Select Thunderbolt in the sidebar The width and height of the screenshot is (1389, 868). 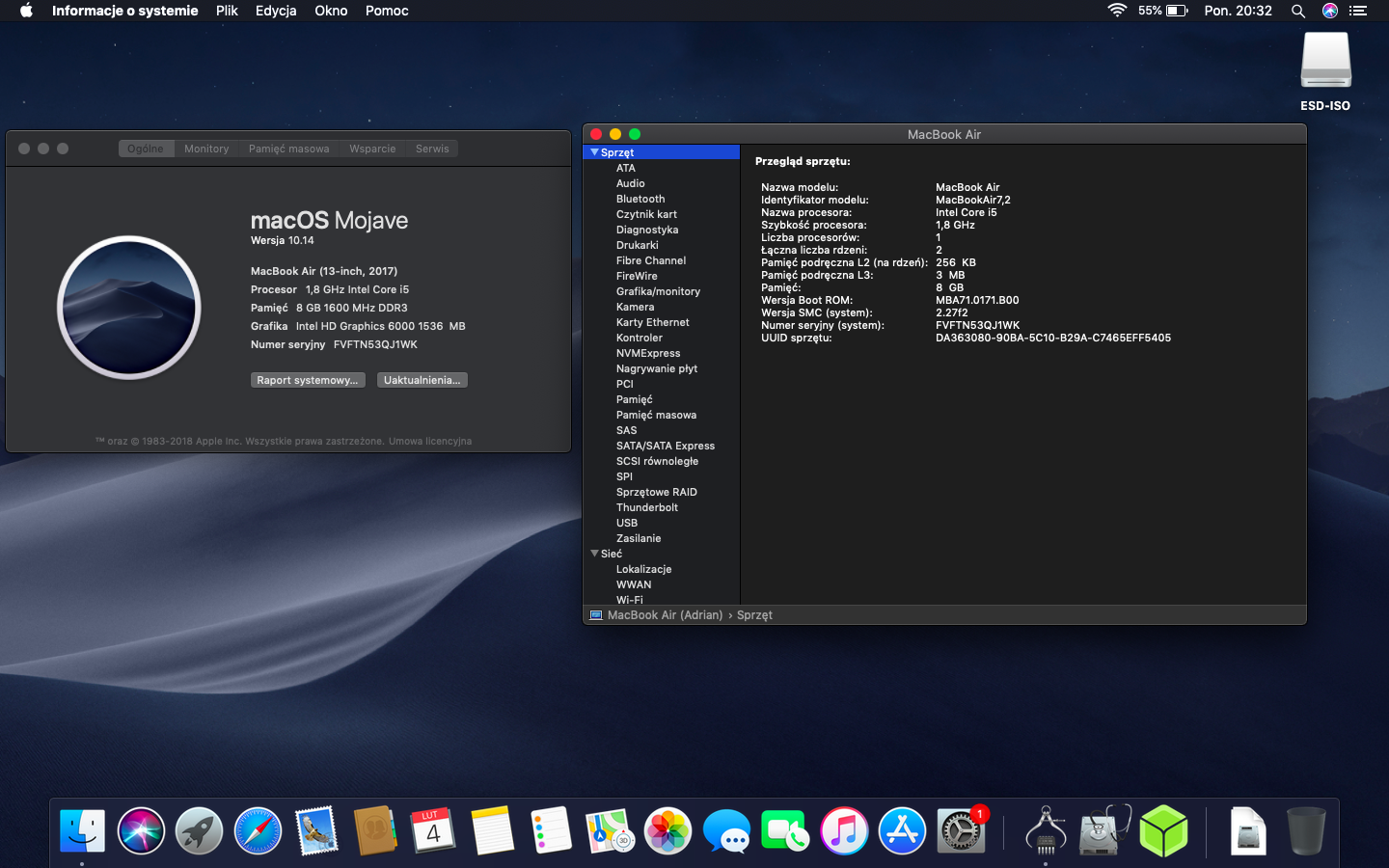tap(647, 507)
